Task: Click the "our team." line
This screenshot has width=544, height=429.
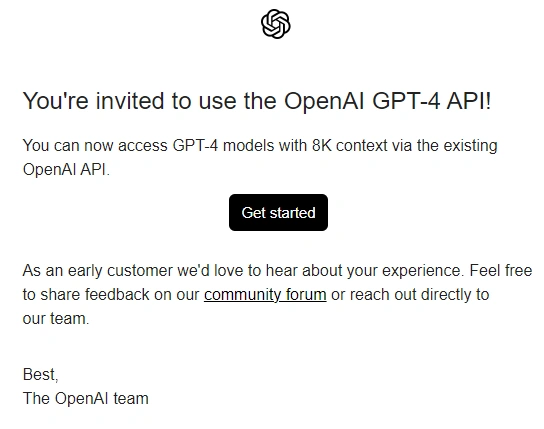Action: (x=56, y=318)
